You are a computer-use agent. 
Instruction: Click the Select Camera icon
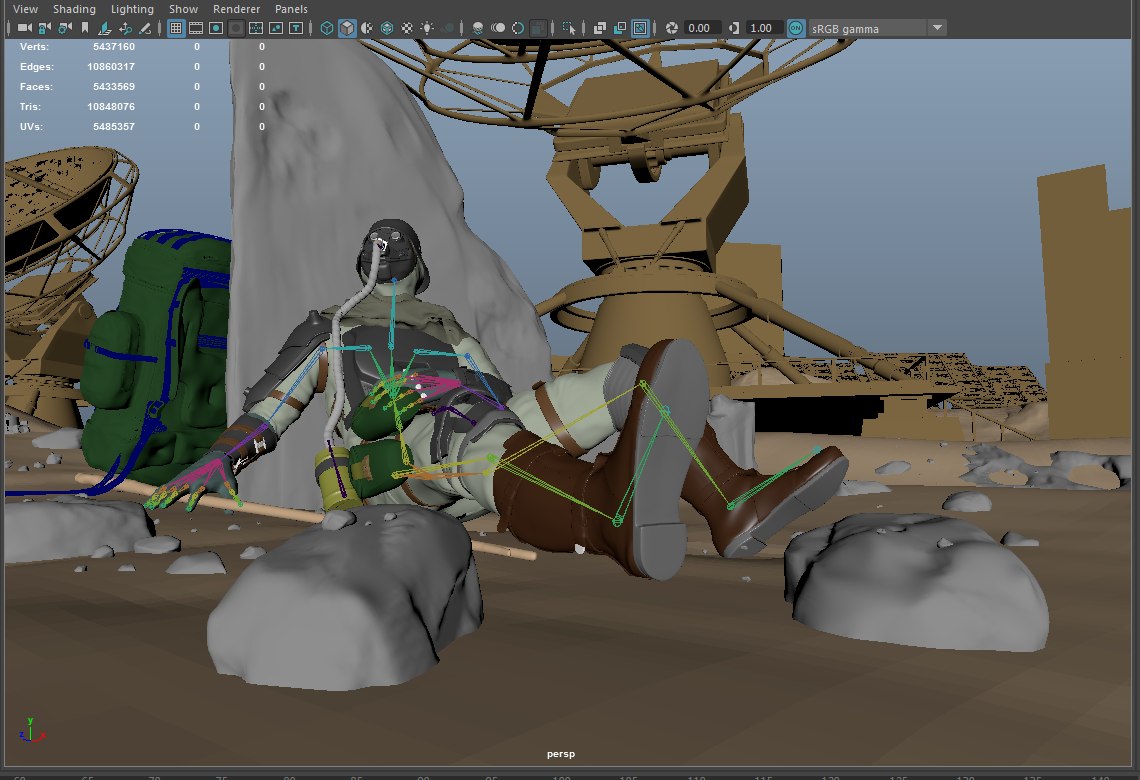pyautogui.click(x=22, y=28)
